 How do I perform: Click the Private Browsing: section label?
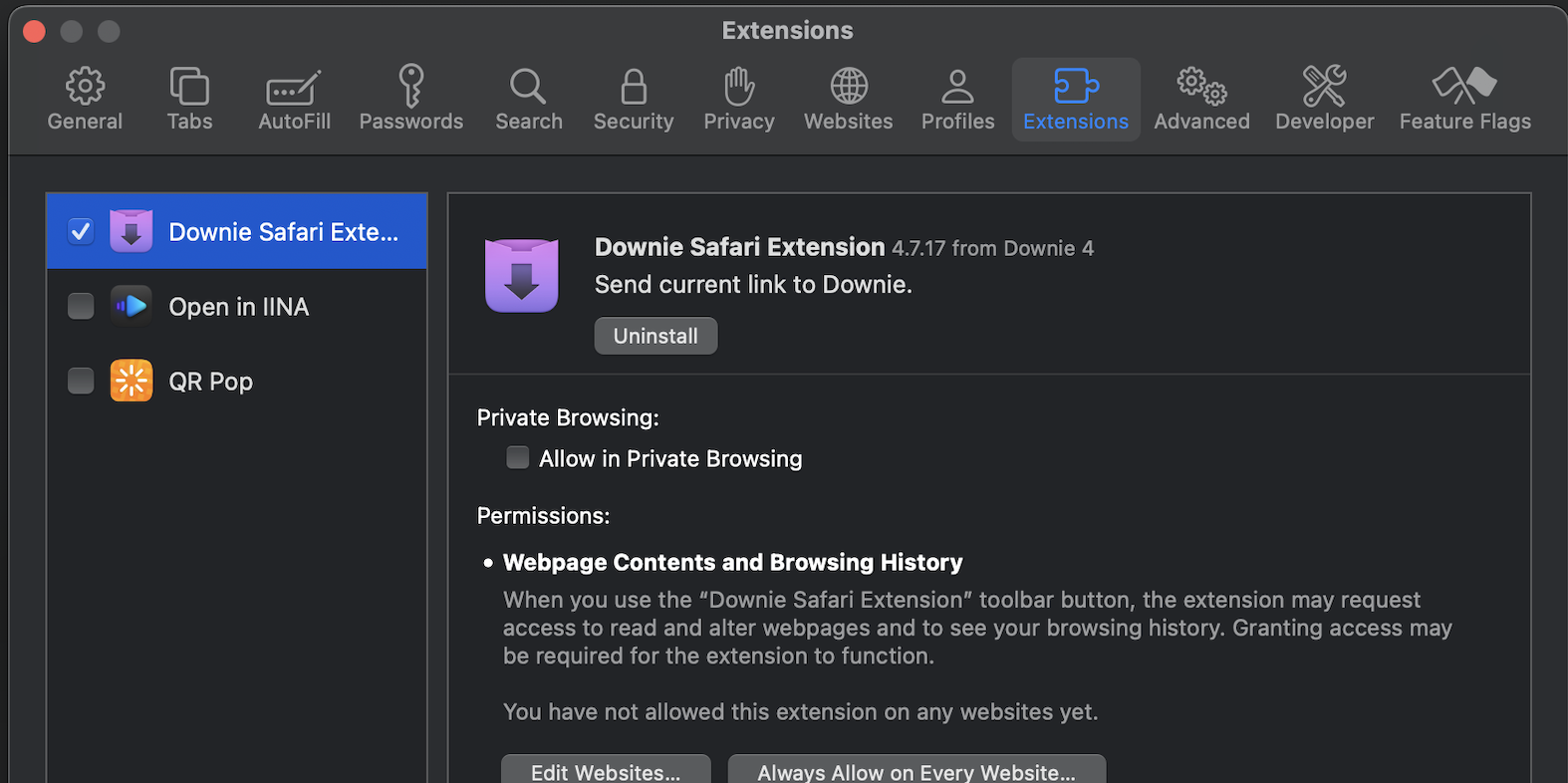(x=568, y=417)
